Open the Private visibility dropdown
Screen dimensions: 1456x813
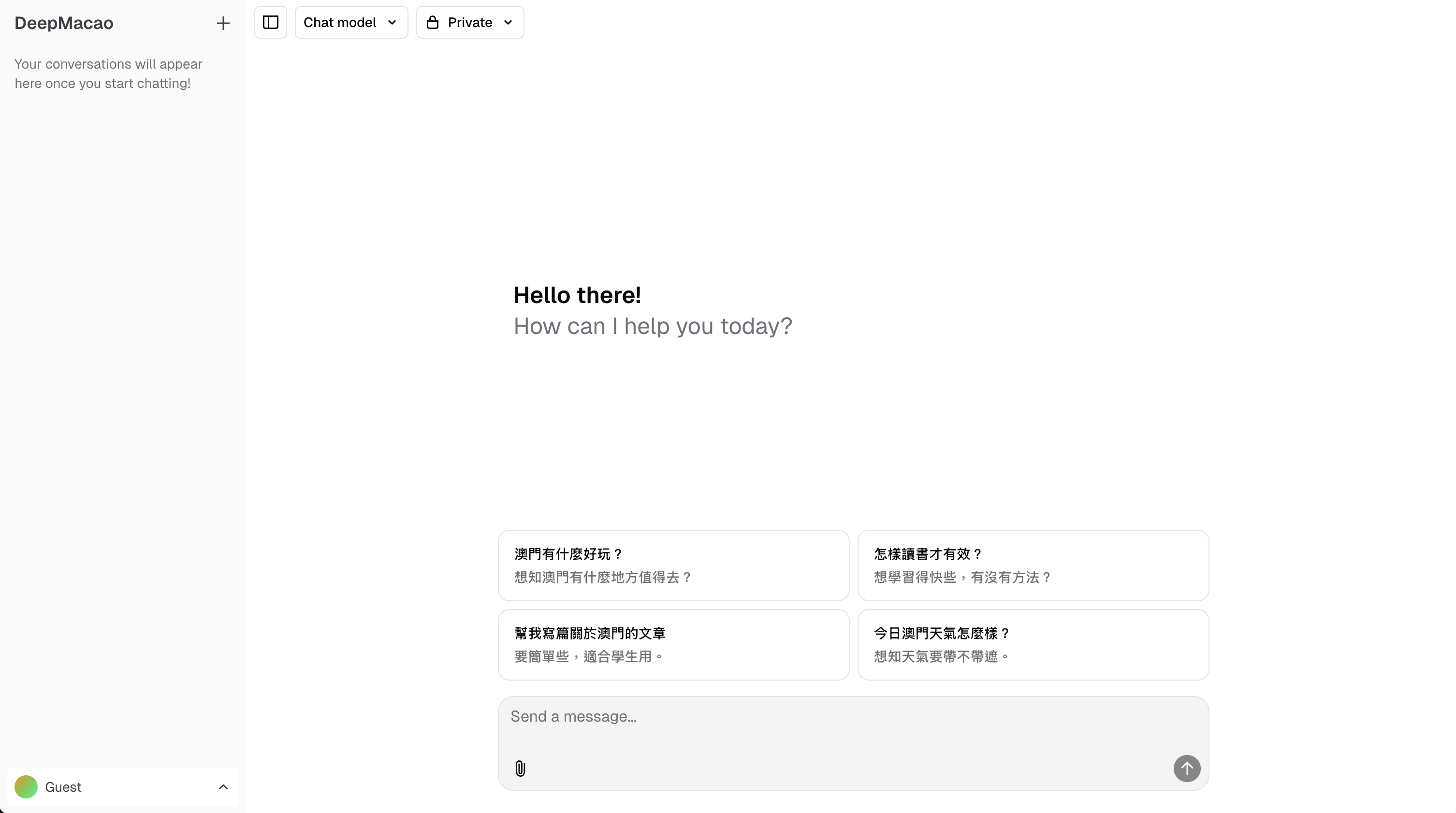(470, 23)
